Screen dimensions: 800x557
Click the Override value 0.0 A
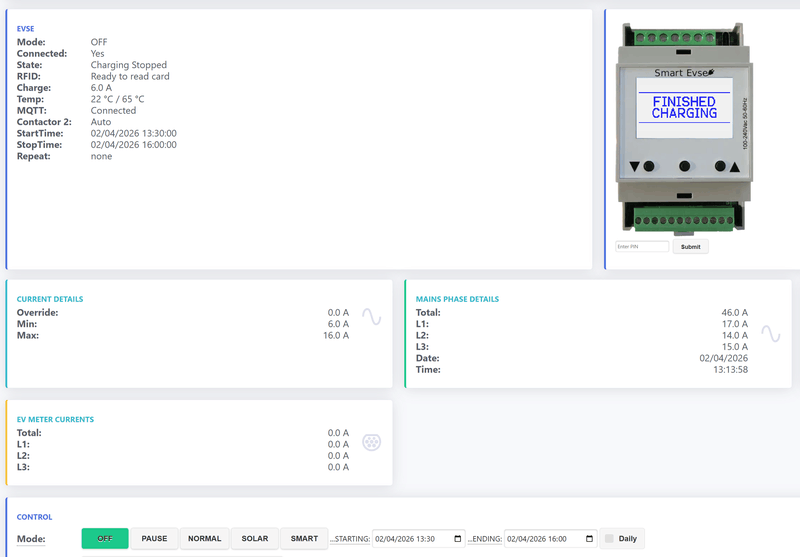pyautogui.click(x=338, y=313)
